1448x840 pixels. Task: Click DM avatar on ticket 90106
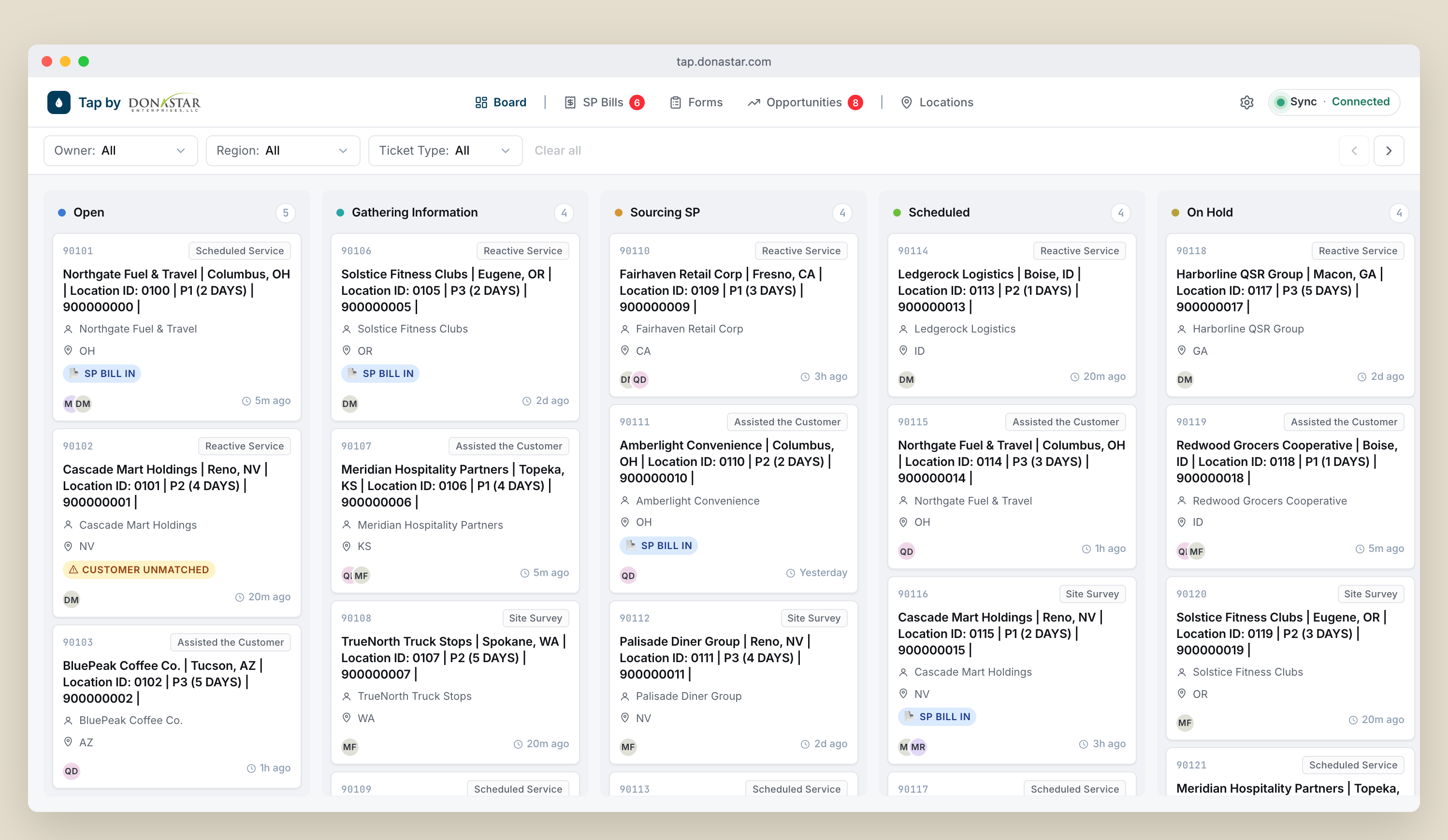[349, 404]
